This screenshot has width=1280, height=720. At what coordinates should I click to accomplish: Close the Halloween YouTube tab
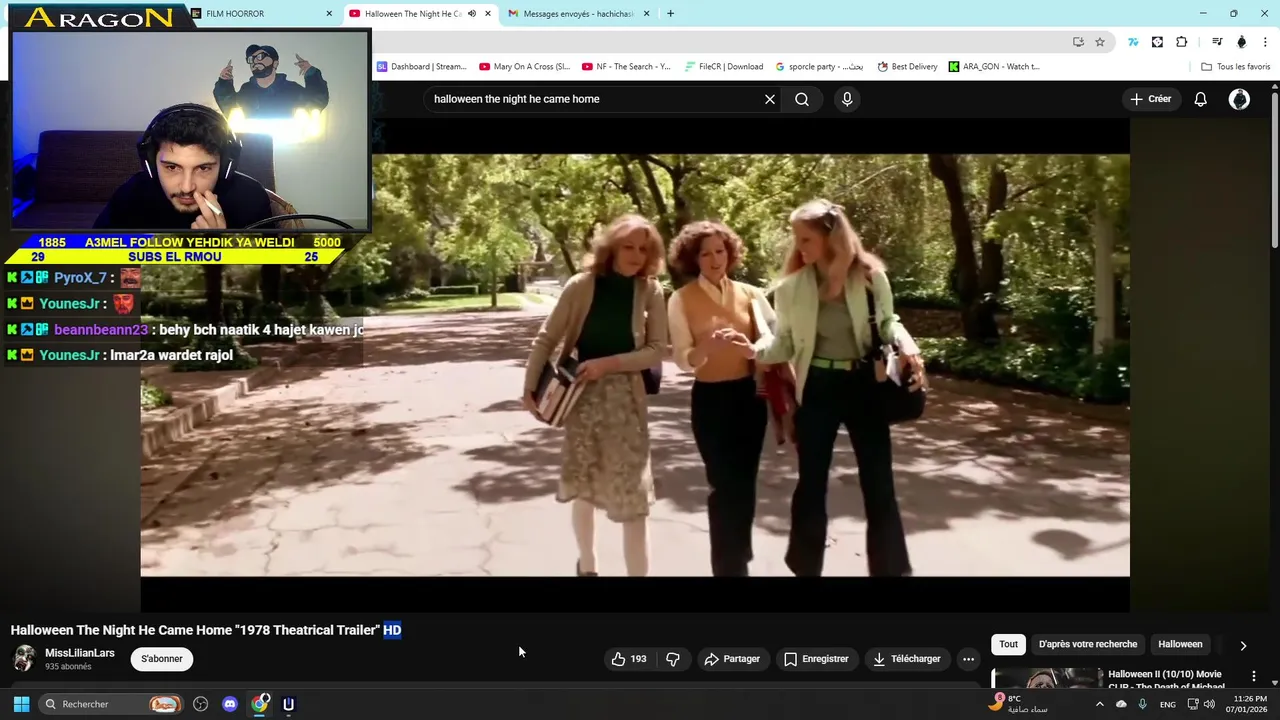tap(488, 14)
